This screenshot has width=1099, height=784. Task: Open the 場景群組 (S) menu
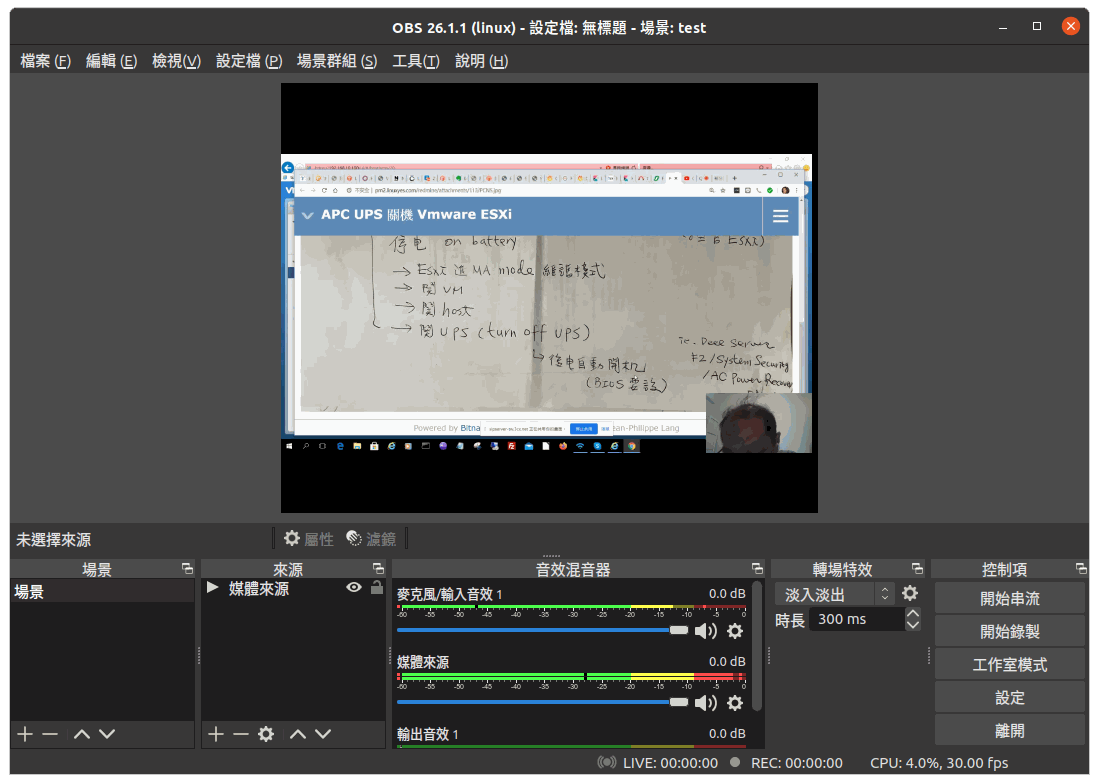pyautogui.click(x=336, y=61)
